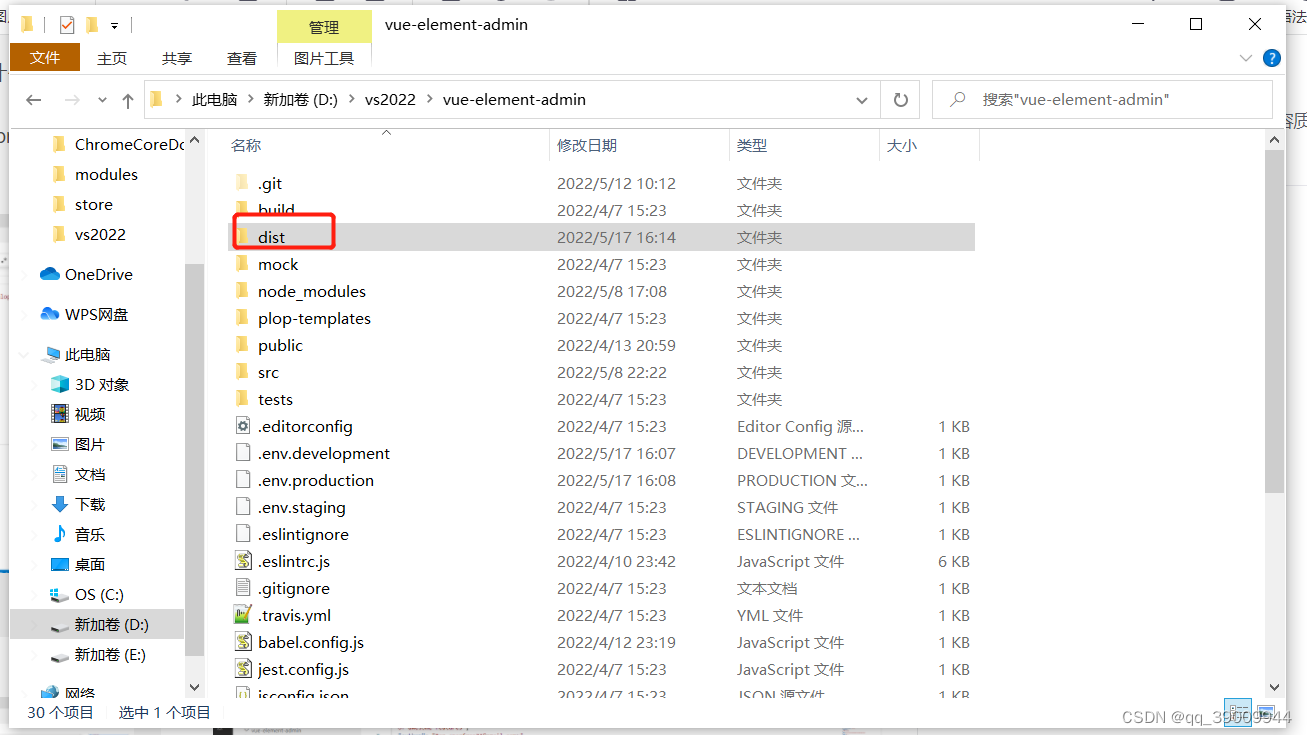Open quick access toolbar customize dropdown
Viewport: 1307px width, 735px height.
click(115, 25)
